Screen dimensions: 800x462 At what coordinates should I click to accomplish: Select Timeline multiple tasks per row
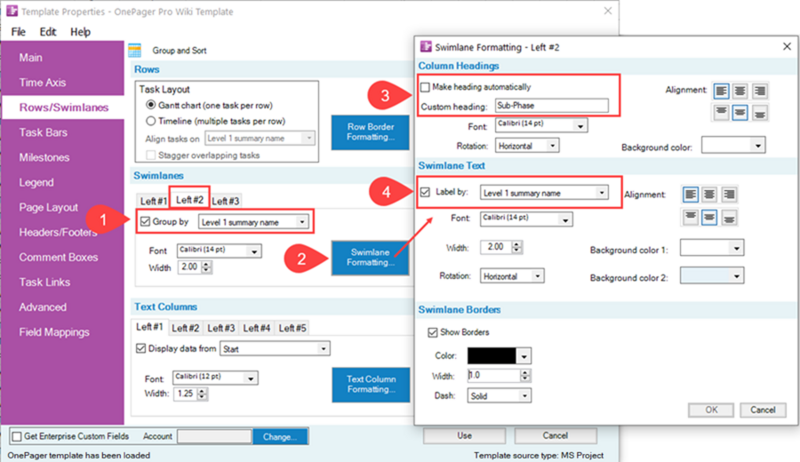tap(151, 121)
